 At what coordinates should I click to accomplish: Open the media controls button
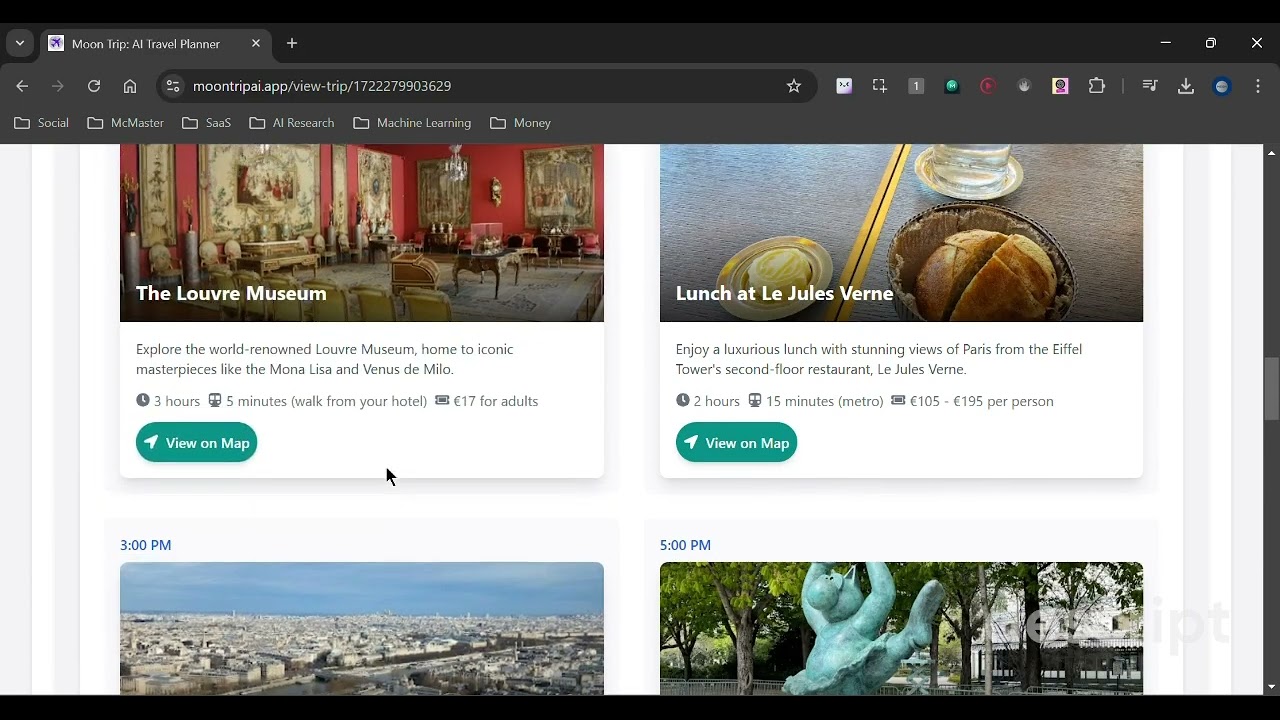tap(1150, 86)
